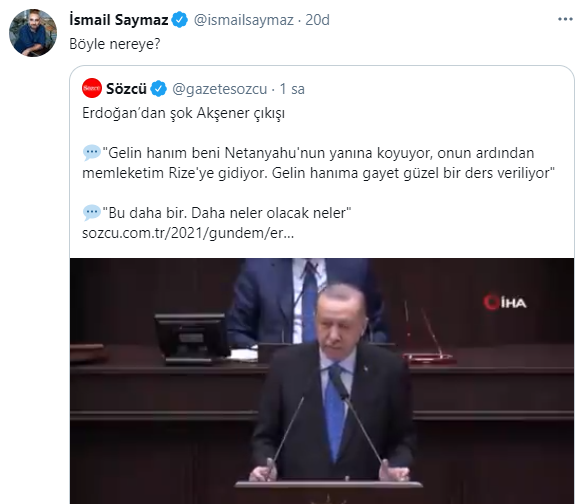Click the 'Bu daha bir. Daha neler olacak' quote
The width and height of the screenshot is (580, 504).
pos(227,213)
